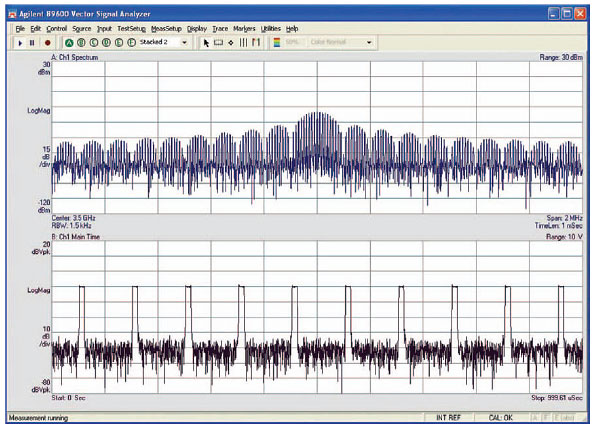Click the 'A: Ch1 Spectrum' trace title
Image resolution: width=596 pixels, height=430 pixels.
(x=75, y=57)
